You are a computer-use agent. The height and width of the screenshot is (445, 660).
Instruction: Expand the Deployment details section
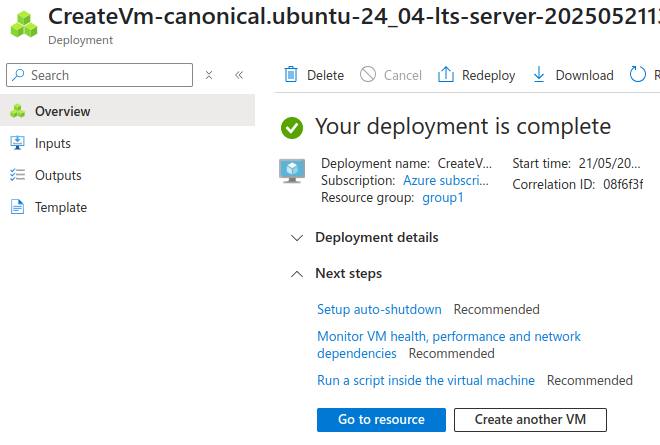[x=365, y=237]
